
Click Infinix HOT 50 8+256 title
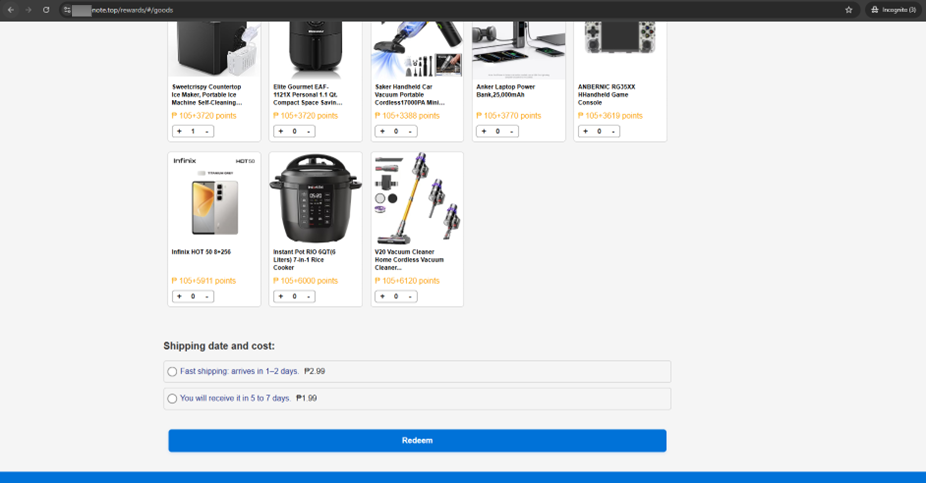201,252
